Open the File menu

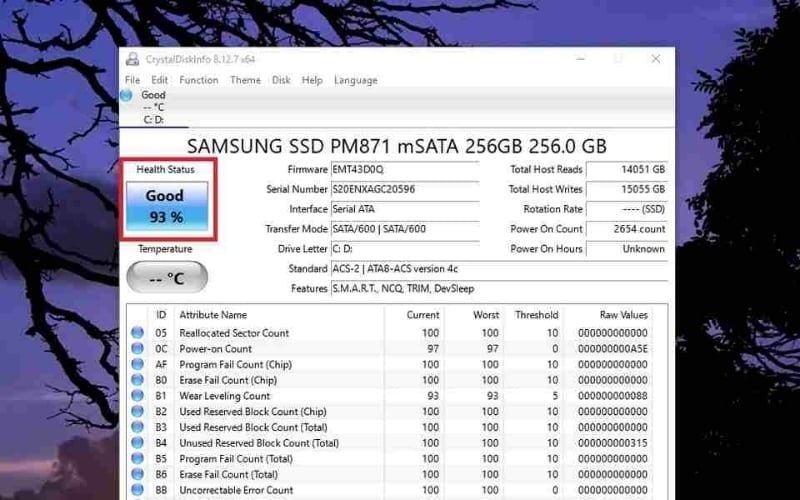132,80
